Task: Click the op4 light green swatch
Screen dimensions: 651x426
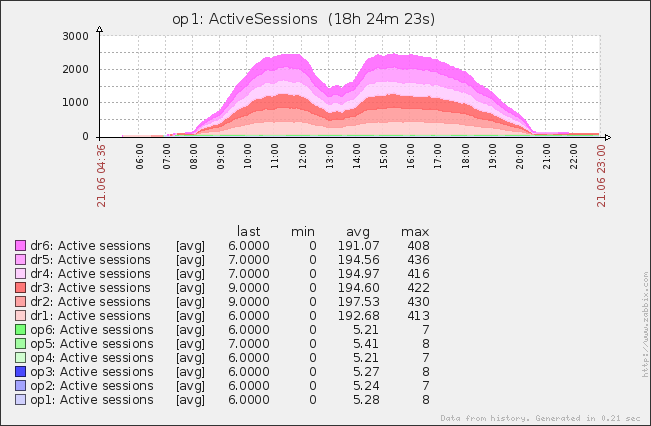Action: click(20, 358)
